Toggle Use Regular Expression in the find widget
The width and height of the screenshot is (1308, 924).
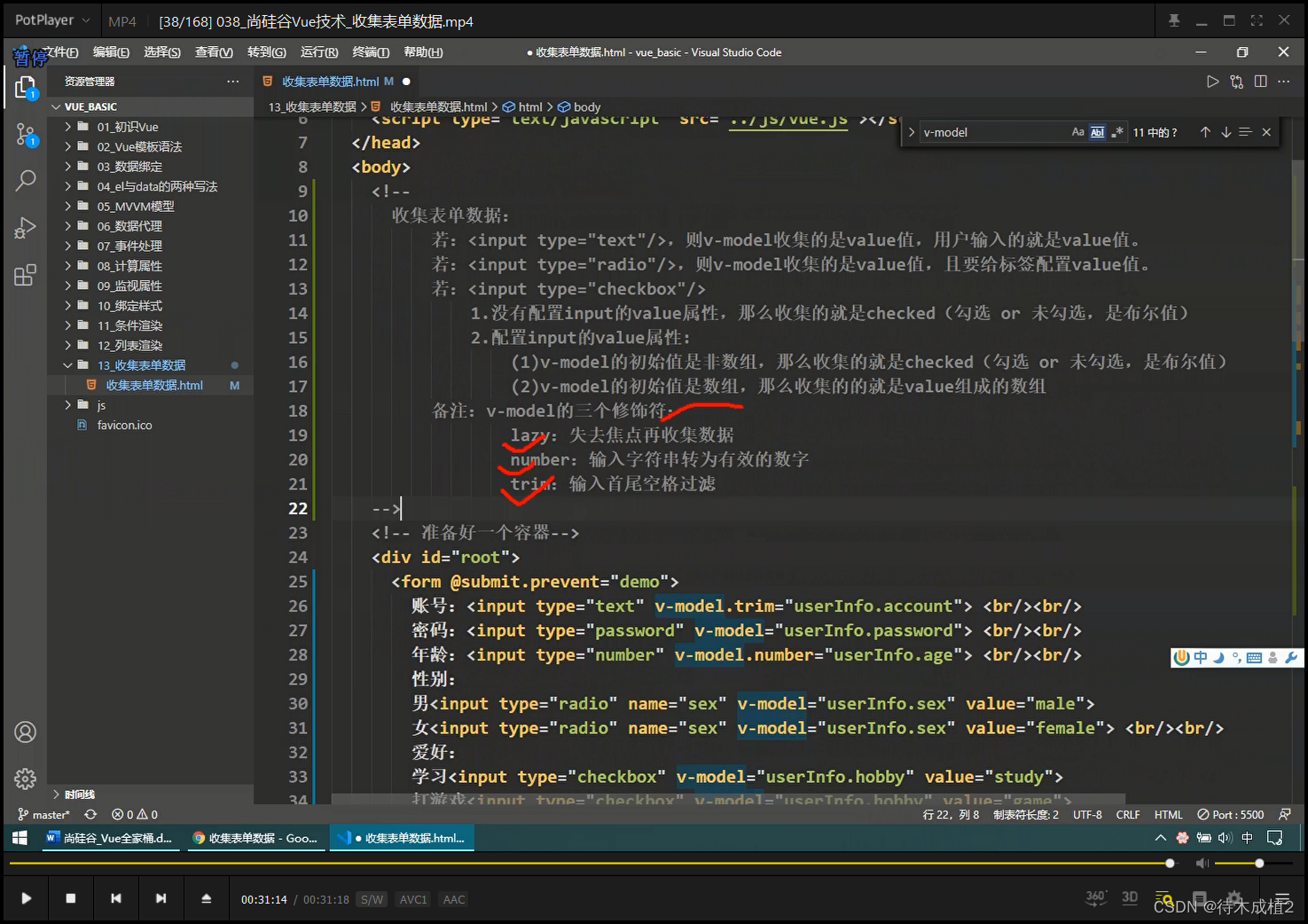1116,132
